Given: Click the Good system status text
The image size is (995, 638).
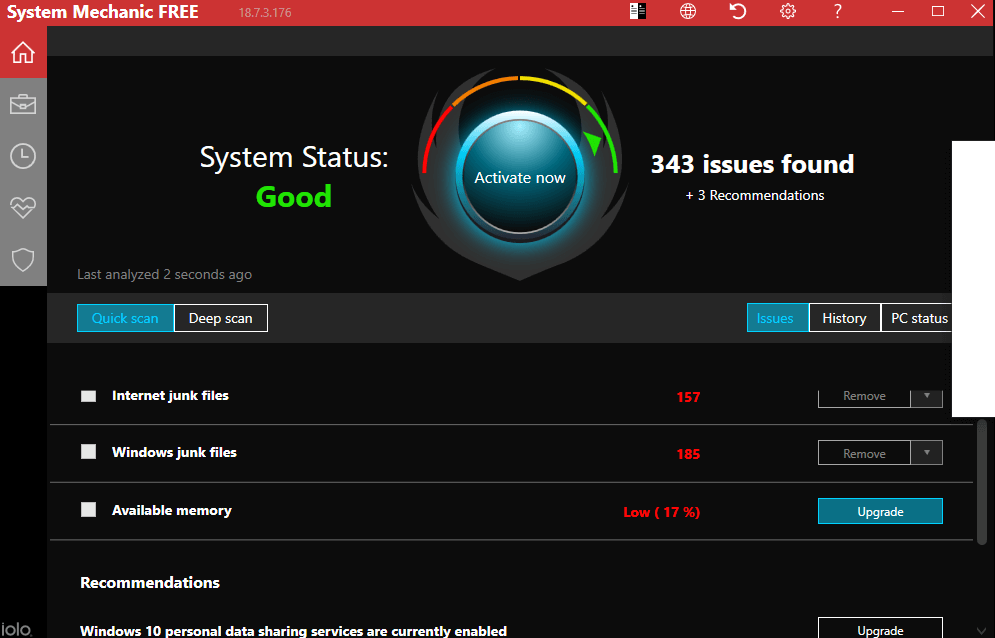Looking at the screenshot, I should click(x=294, y=197).
